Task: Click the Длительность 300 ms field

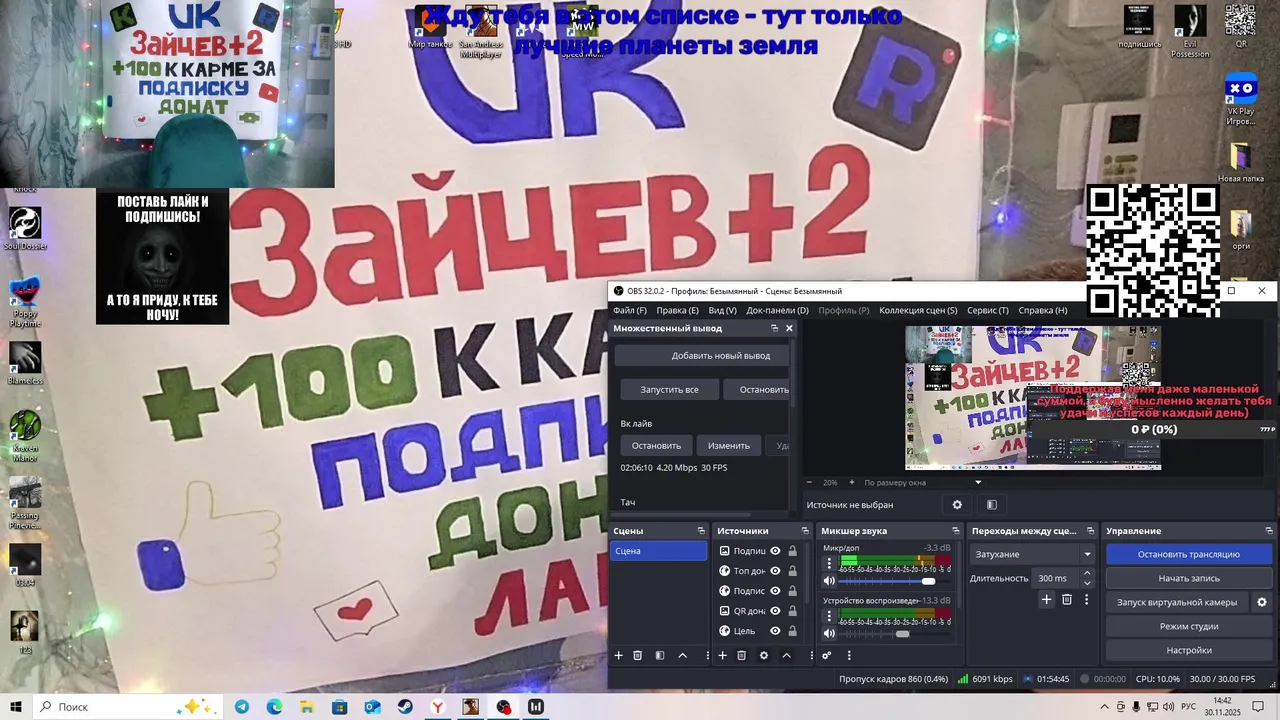Action: (x=1056, y=578)
